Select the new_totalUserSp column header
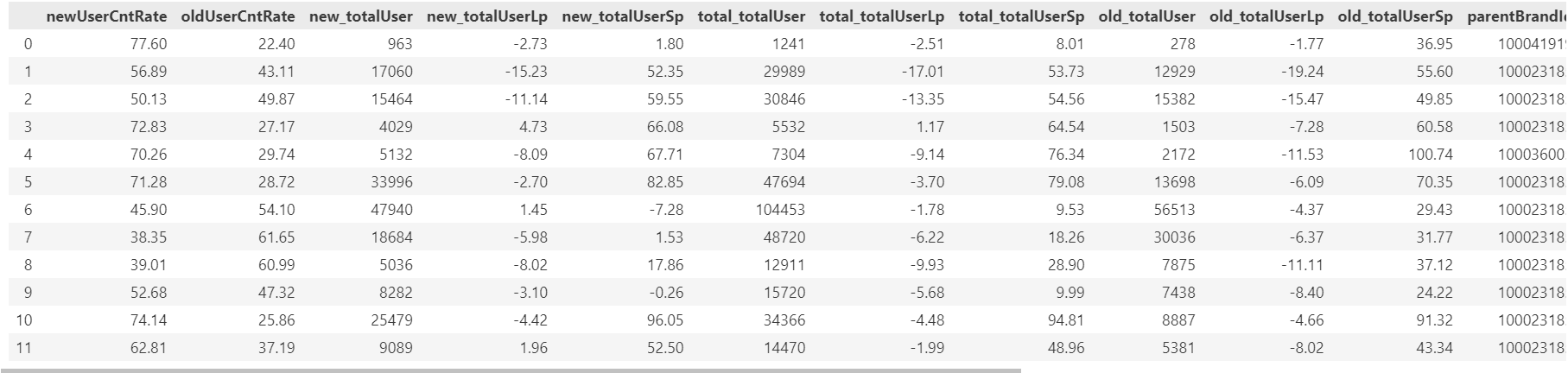The height and width of the screenshot is (373, 1568). pos(622,16)
